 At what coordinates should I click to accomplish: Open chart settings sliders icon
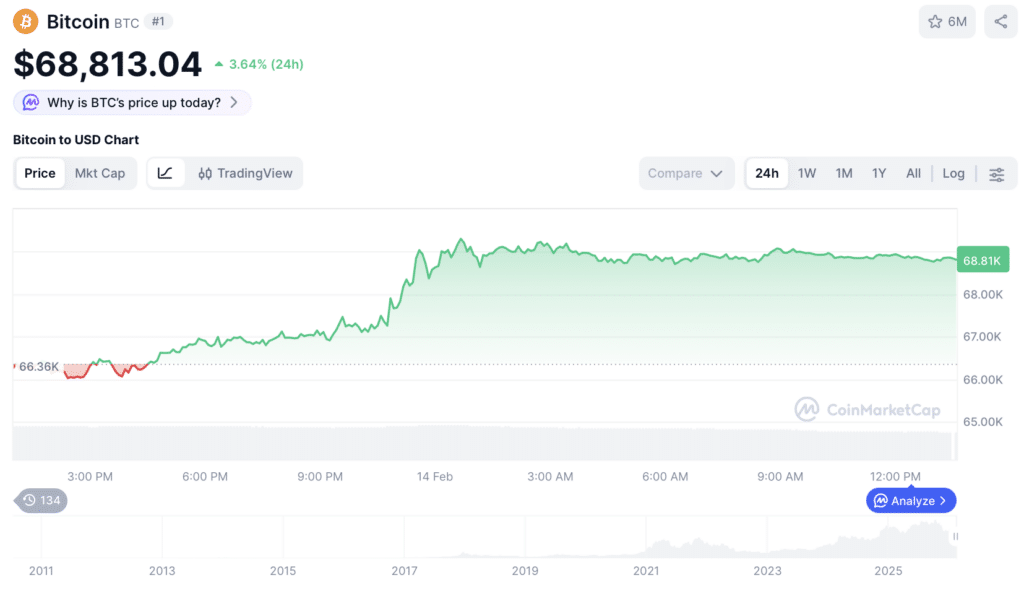click(x=997, y=174)
